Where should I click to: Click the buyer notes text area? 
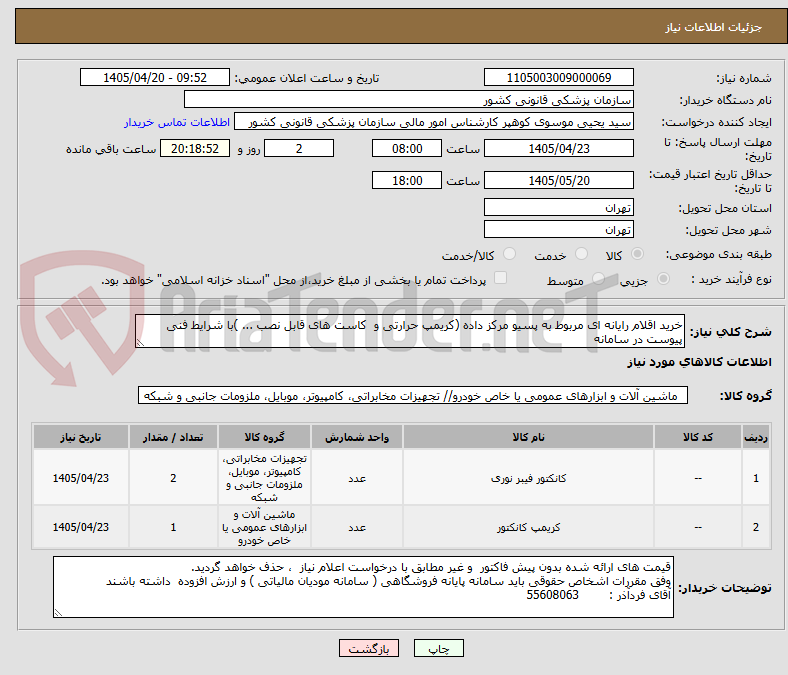tap(363, 587)
